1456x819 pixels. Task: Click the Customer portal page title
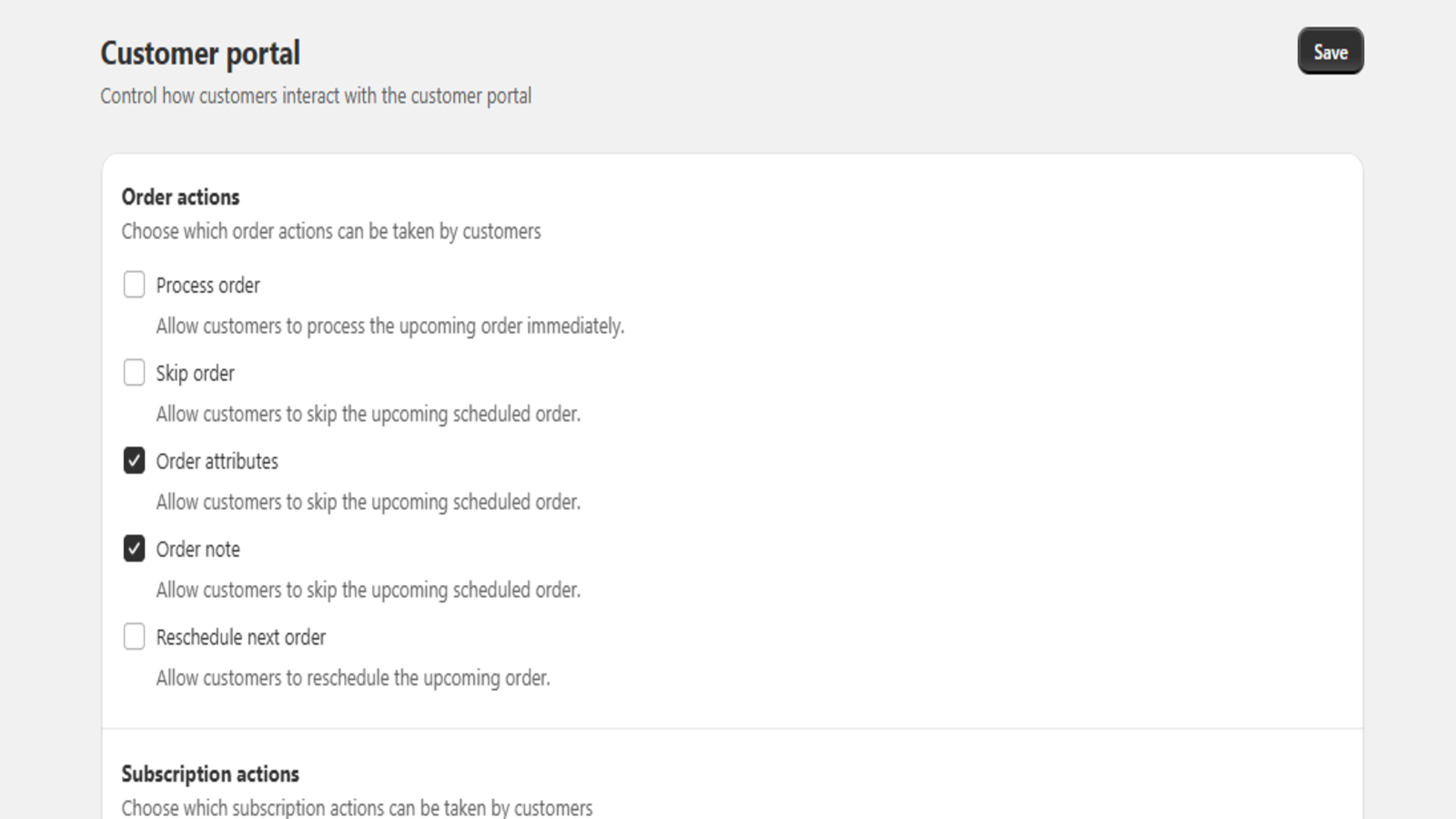click(x=199, y=53)
